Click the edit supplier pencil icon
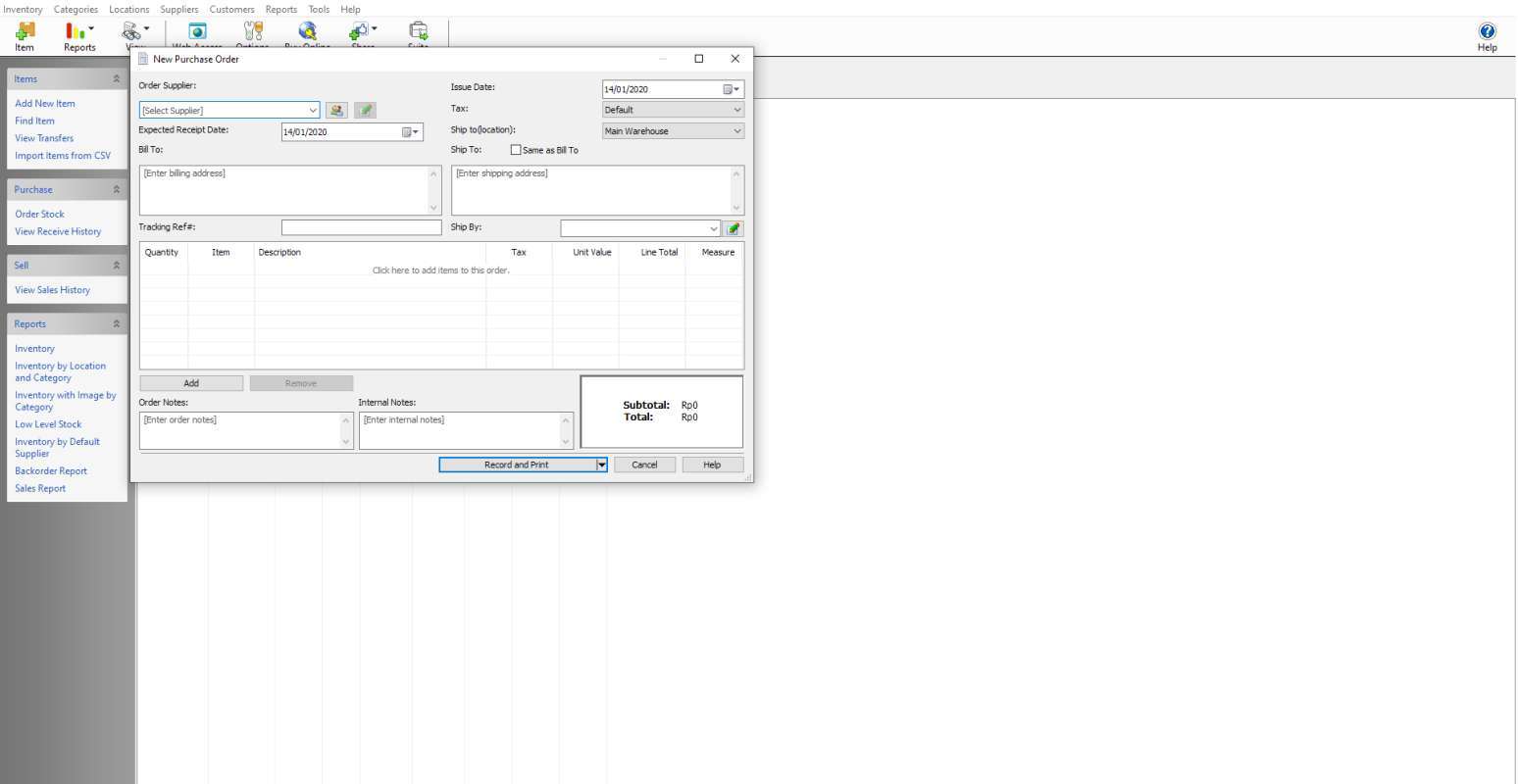Viewport: 1518px width, 784px height. (x=365, y=111)
